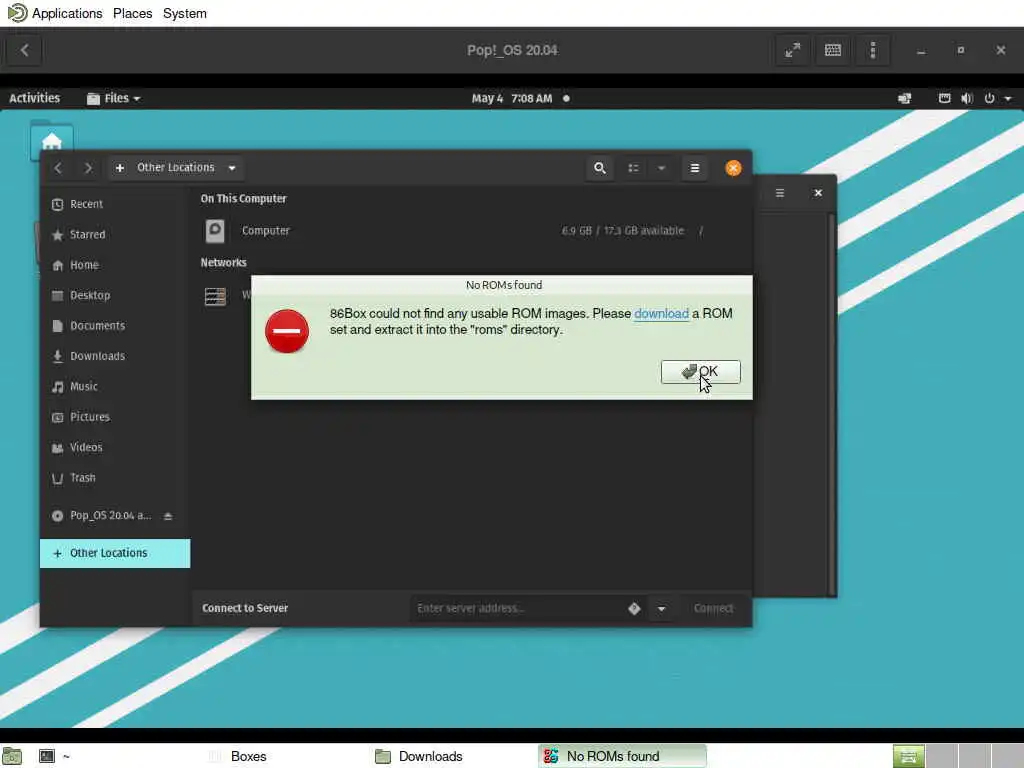Open Desktop folder in sidebar

click(115, 295)
